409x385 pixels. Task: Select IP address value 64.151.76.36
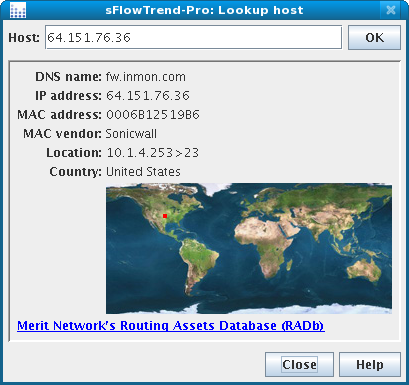(x=148, y=96)
